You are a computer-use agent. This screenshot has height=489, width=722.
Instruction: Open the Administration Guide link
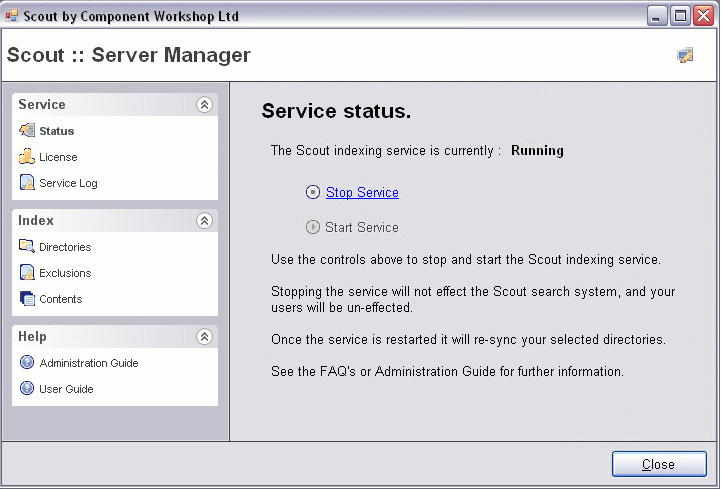pos(89,363)
